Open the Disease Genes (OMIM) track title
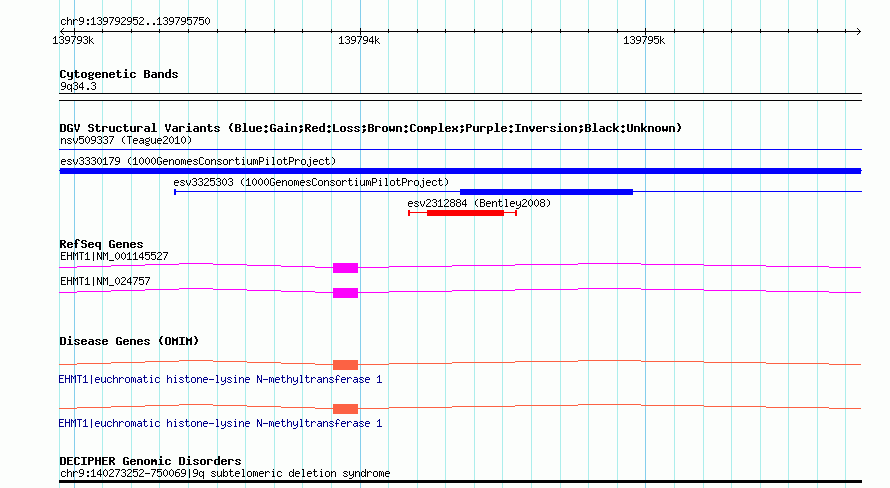This screenshot has width=890, height=488. 129,341
